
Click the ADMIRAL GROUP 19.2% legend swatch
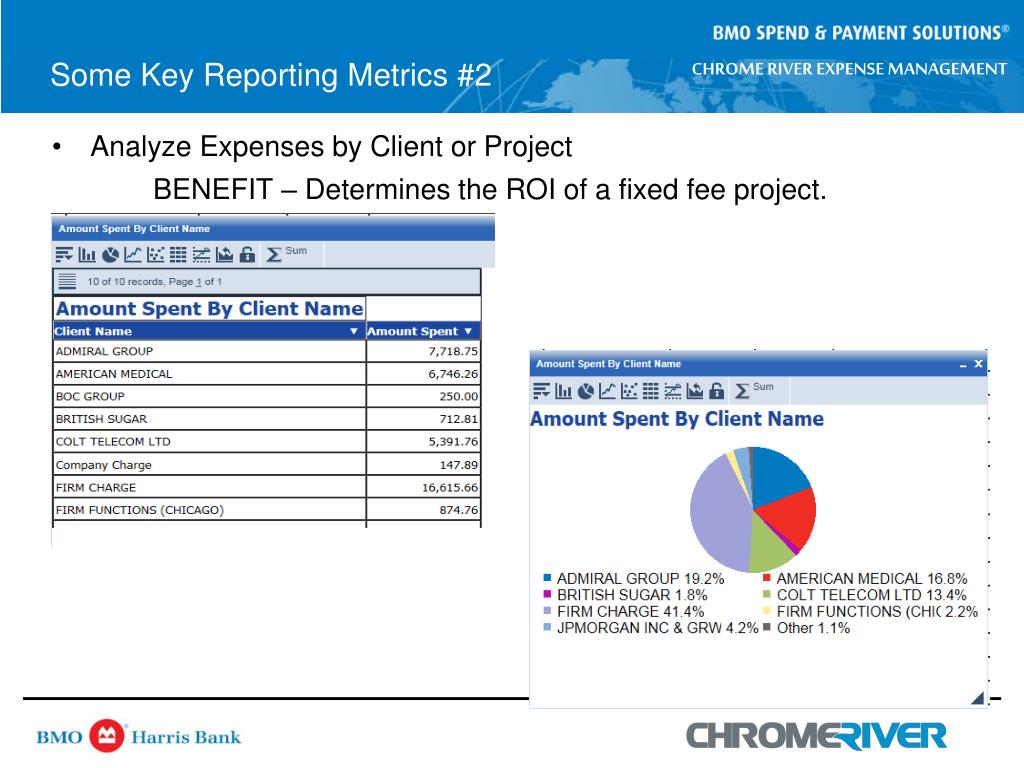coord(547,578)
